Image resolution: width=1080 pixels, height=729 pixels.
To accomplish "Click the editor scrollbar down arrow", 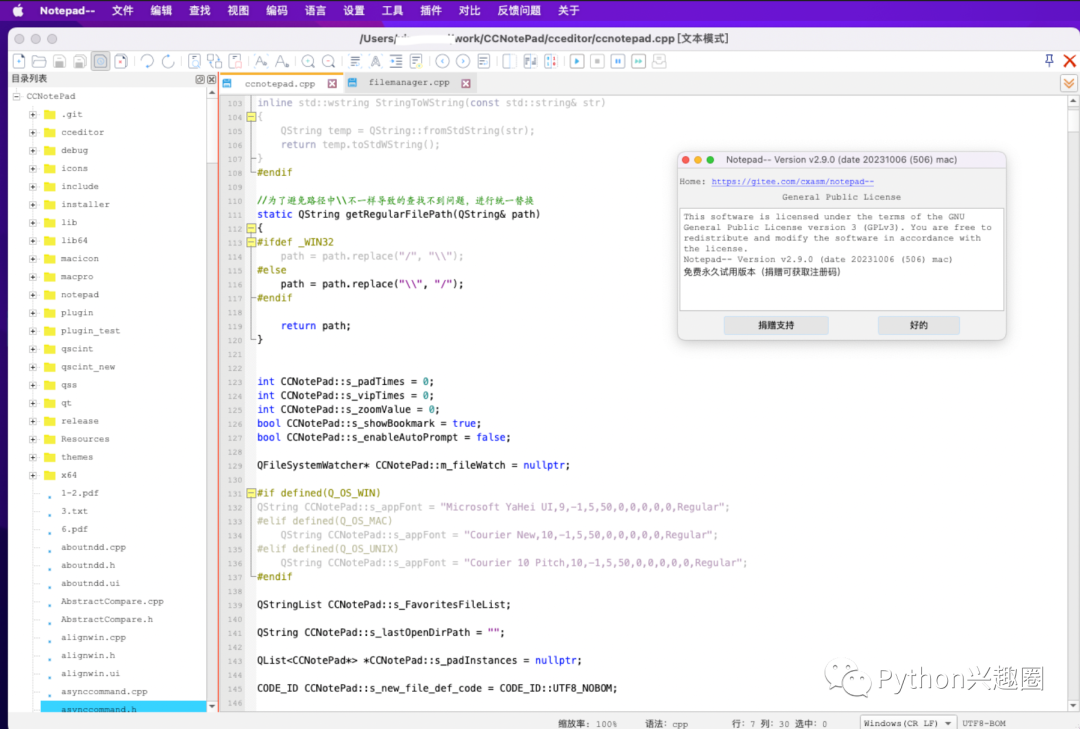I will point(1073,706).
